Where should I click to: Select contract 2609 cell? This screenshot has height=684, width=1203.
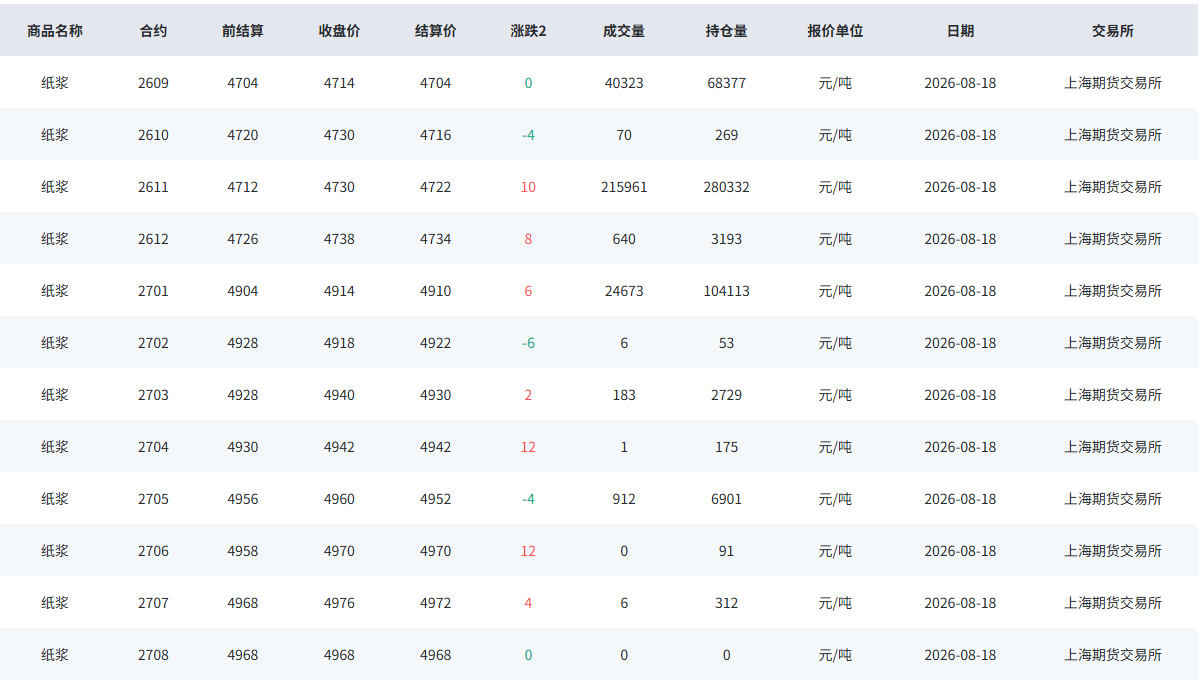(x=153, y=83)
